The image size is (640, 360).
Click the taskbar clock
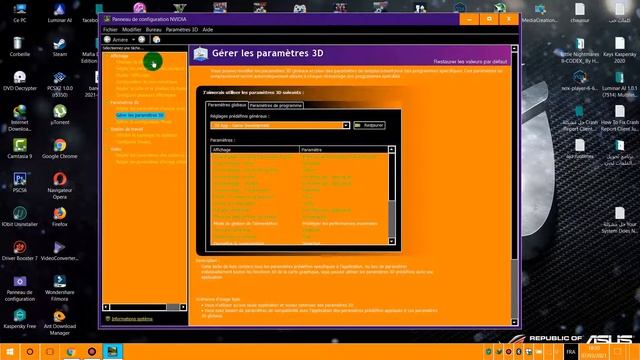click(594, 352)
